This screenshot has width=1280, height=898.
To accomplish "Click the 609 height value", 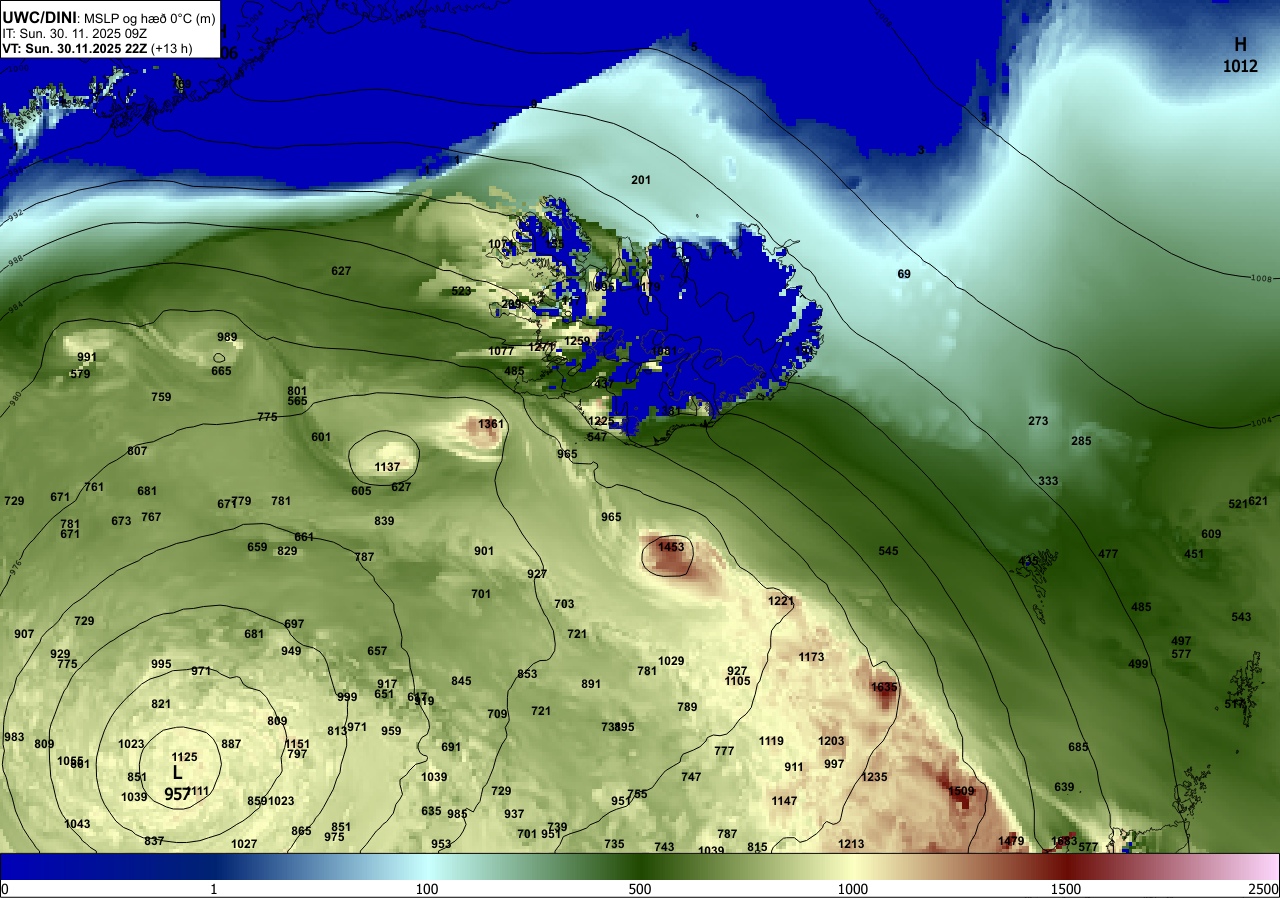I will 1211,534.
